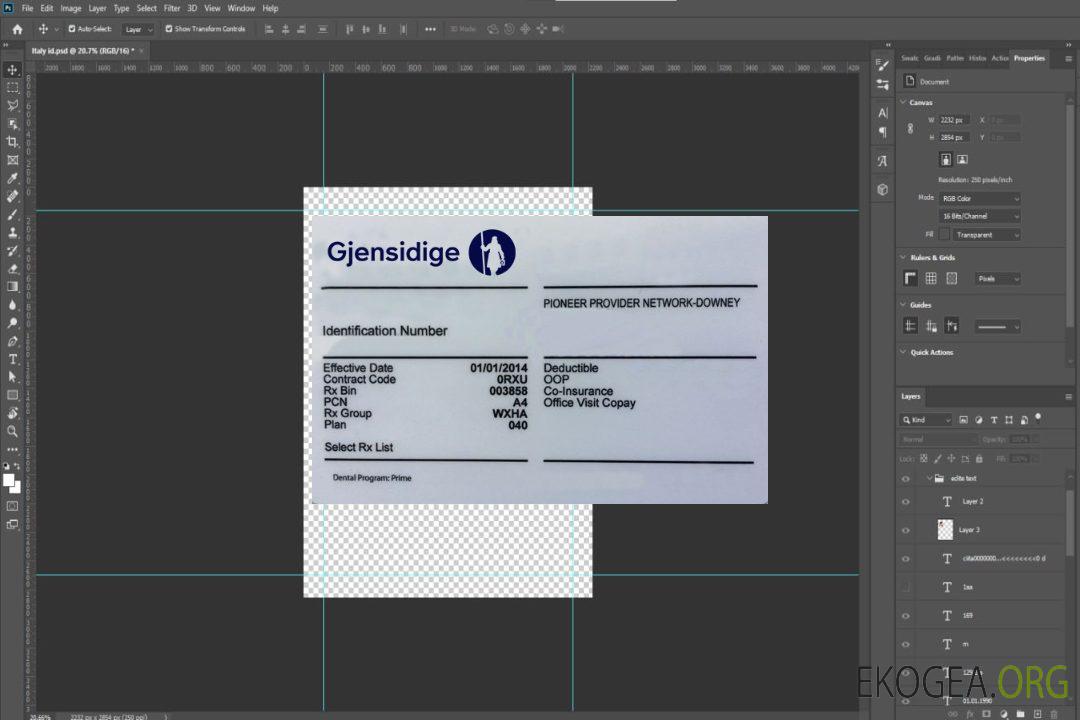Viewport: 1080px width, 720px height.
Task: Pick the Eyedropper tool
Action: pyautogui.click(x=12, y=178)
